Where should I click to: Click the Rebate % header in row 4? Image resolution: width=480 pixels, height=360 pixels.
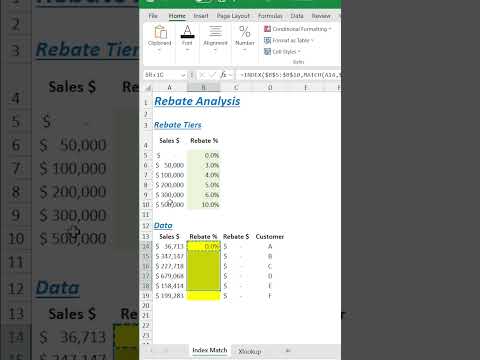pos(204,141)
